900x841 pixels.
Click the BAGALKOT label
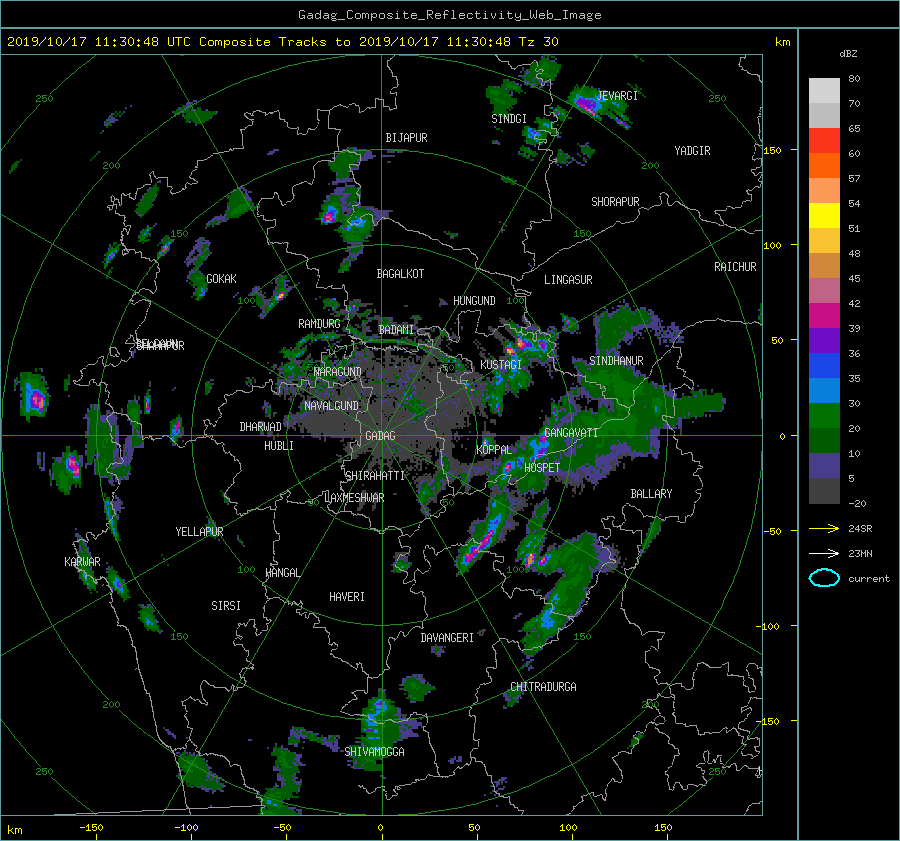[x=400, y=274]
